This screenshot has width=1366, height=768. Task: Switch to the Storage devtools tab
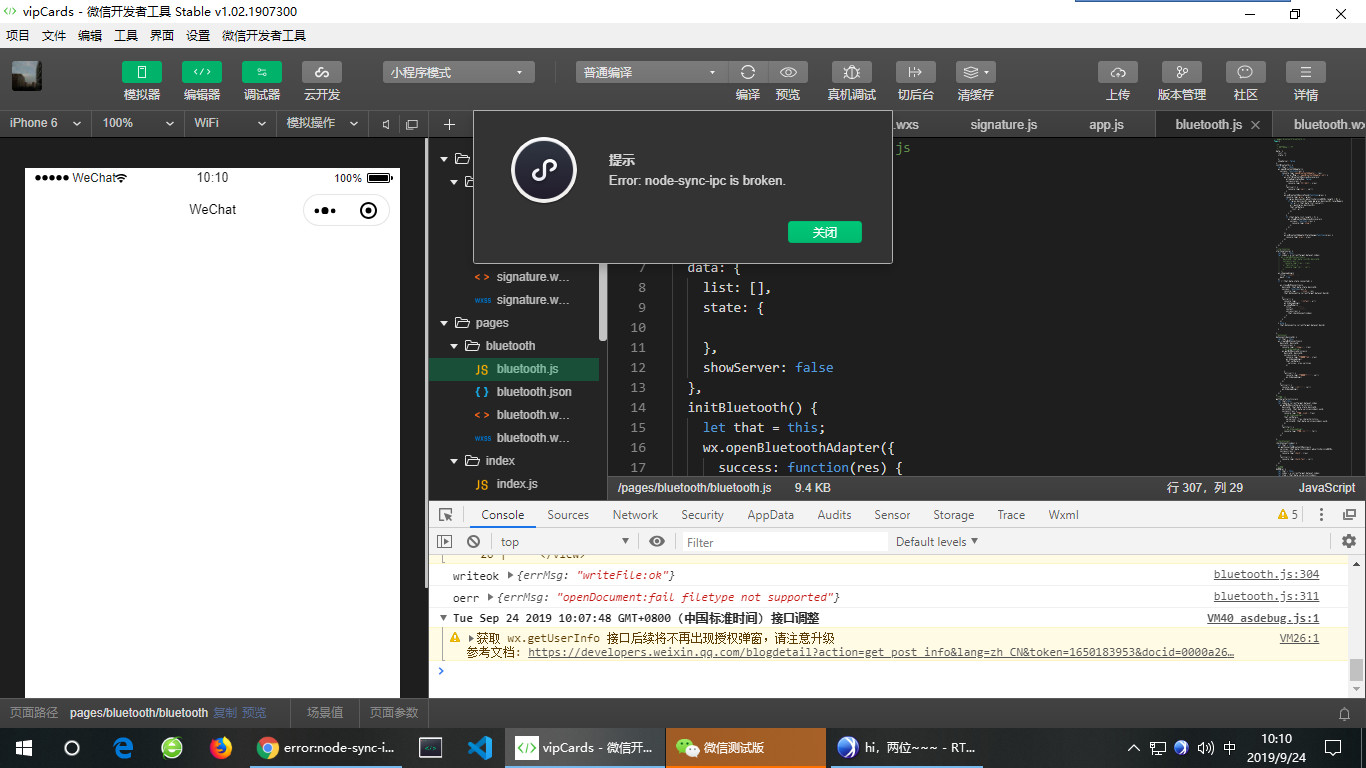(x=954, y=515)
